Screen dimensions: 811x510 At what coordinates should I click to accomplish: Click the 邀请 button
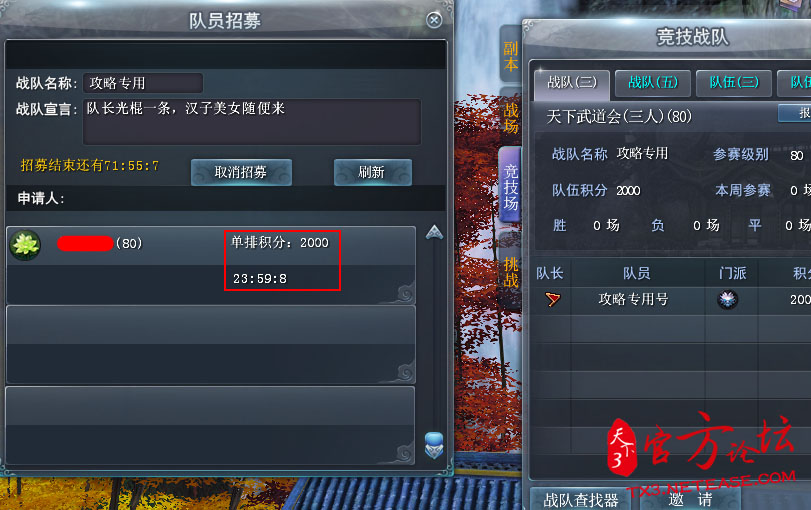[690, 500]
